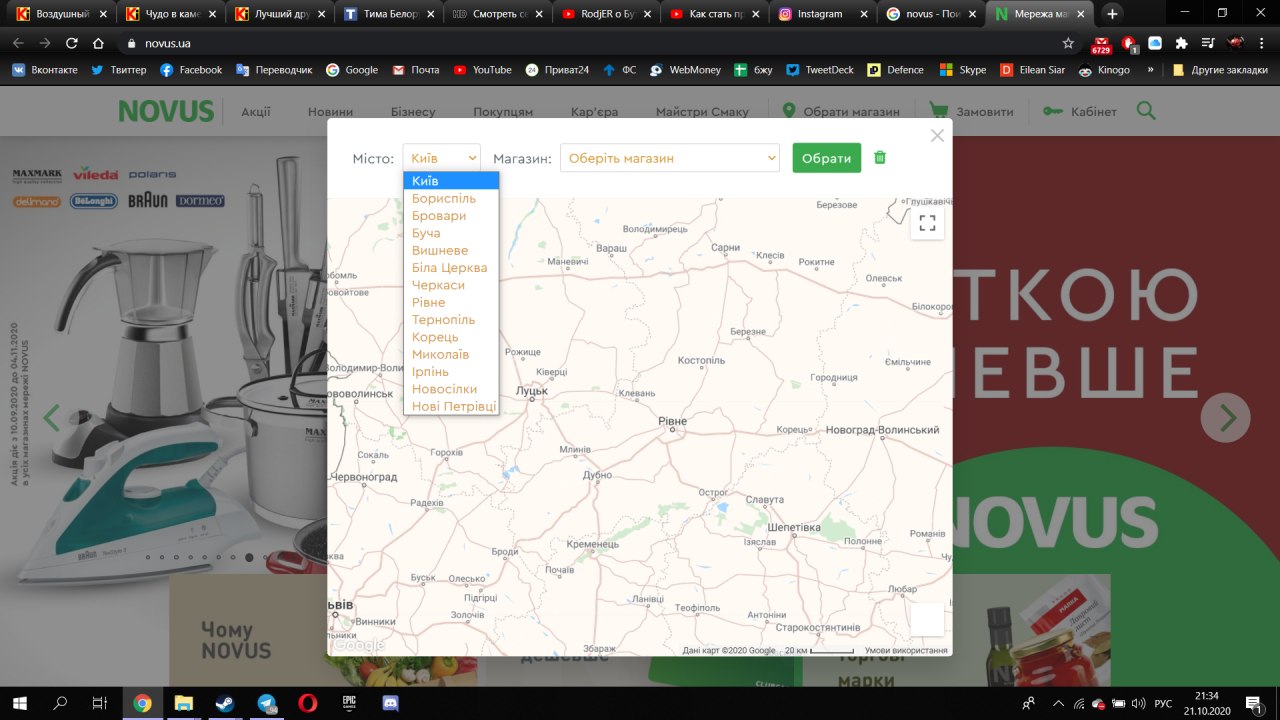Viewport: 1280px width, 720px height.
Task: Click the Луцьк city label on the map
Action: pos(532,391)
